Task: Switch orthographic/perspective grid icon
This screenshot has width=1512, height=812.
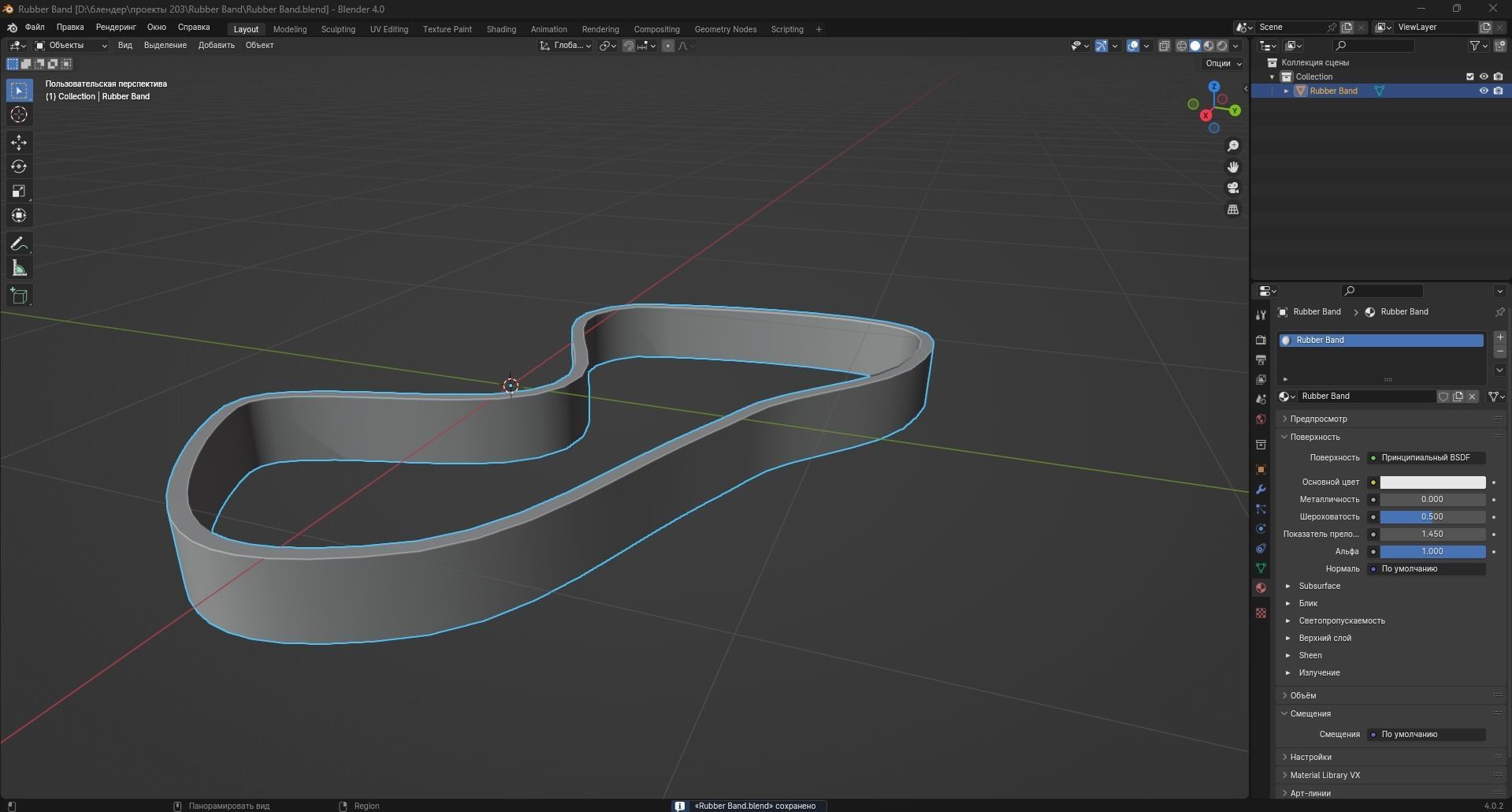Action: (x=1233, y=210)
